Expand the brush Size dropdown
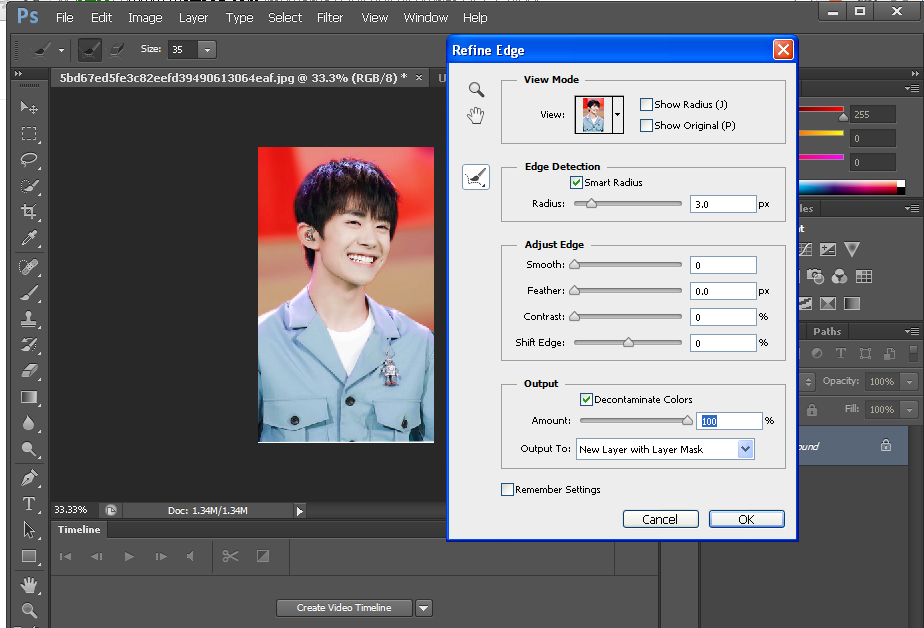 tap(206, 50)
